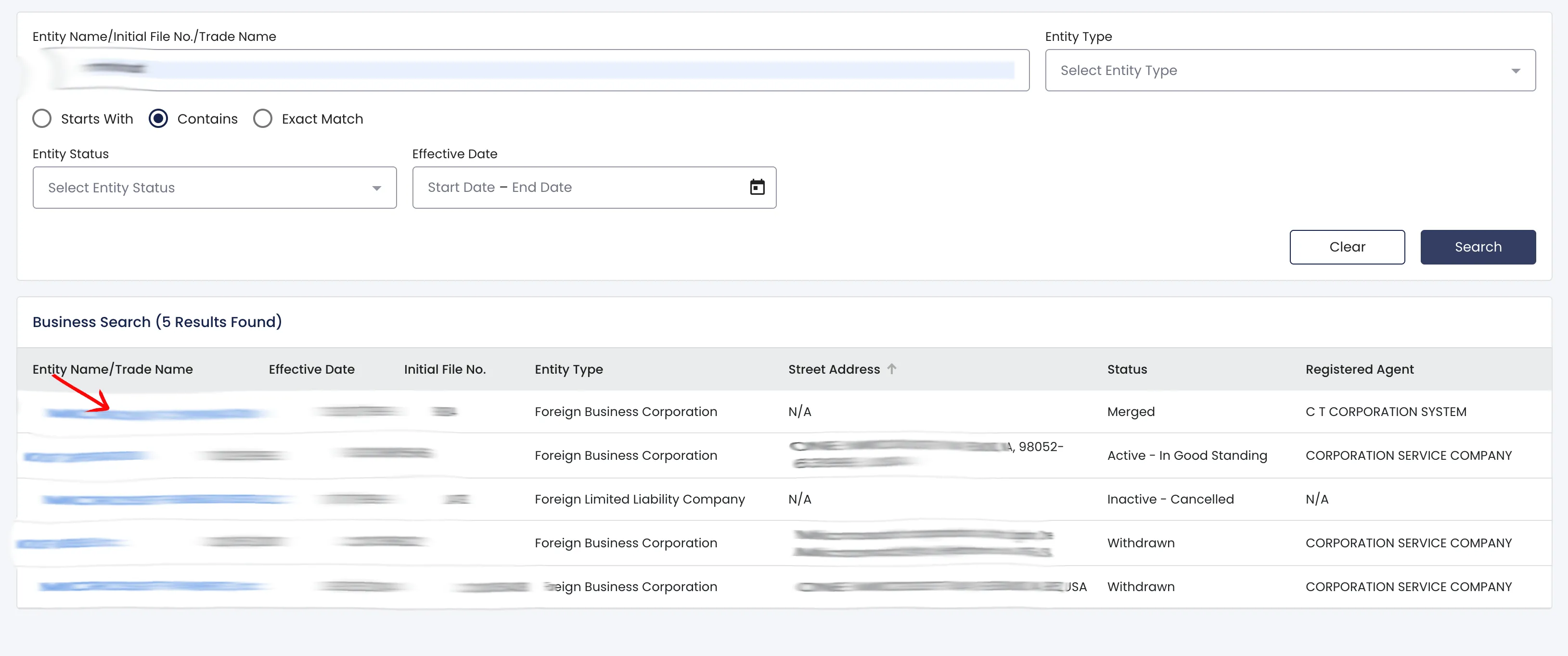Click the Start Date – End Date field
Screen dimensions: 1568x656
pyautogui.click(x=593, y=188)
